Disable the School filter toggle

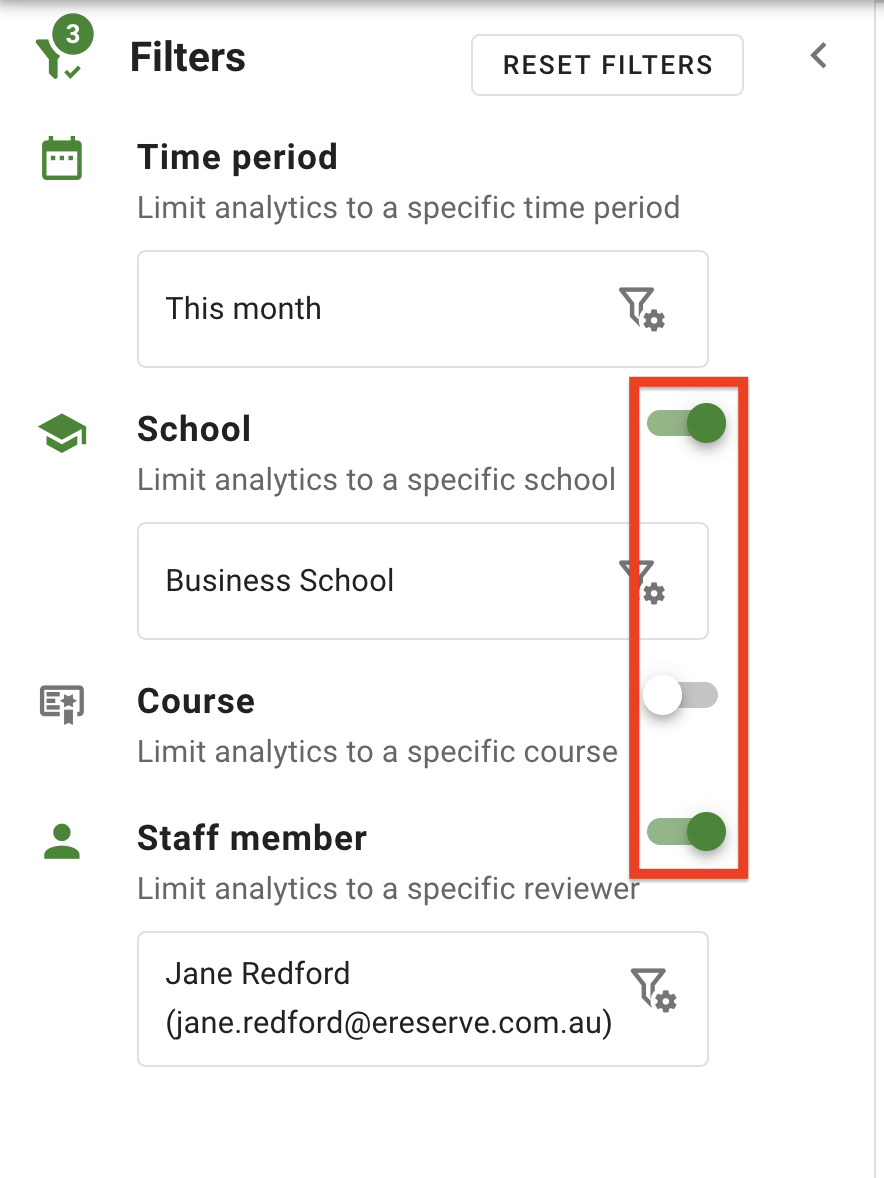coord(687,424)
